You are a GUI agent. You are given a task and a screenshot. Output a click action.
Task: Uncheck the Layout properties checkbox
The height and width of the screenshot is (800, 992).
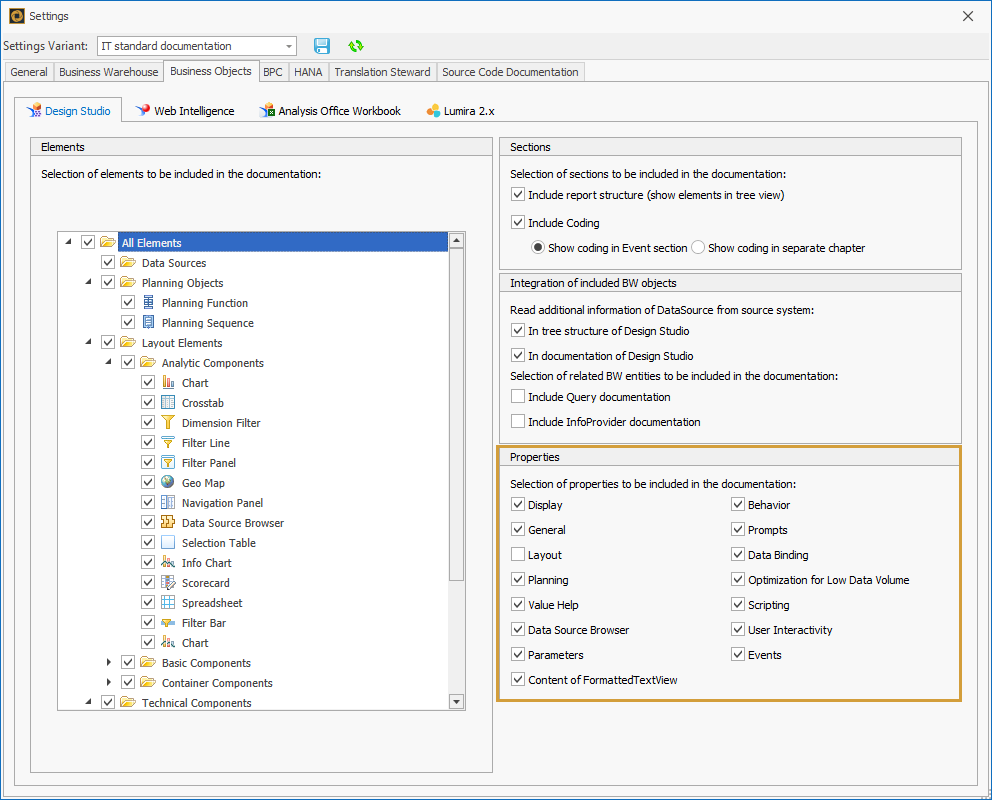[x=517, y=554]
